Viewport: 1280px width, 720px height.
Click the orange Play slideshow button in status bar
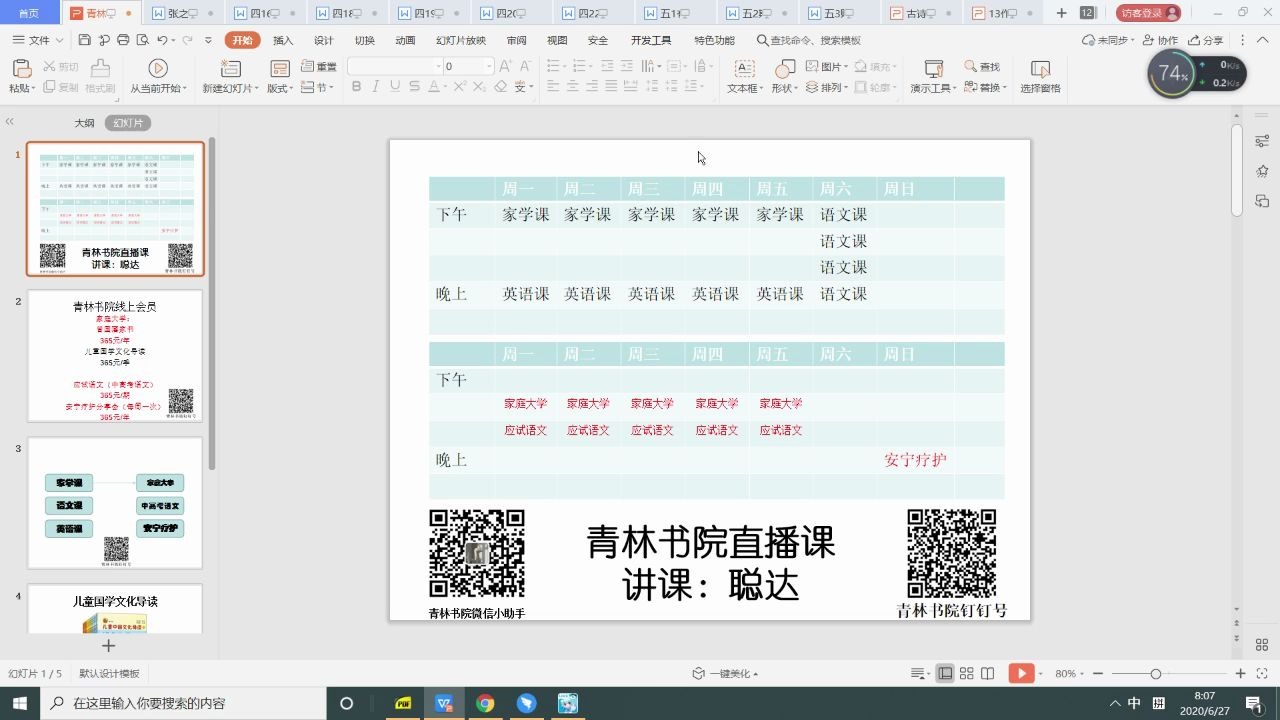coord(1021,674)
